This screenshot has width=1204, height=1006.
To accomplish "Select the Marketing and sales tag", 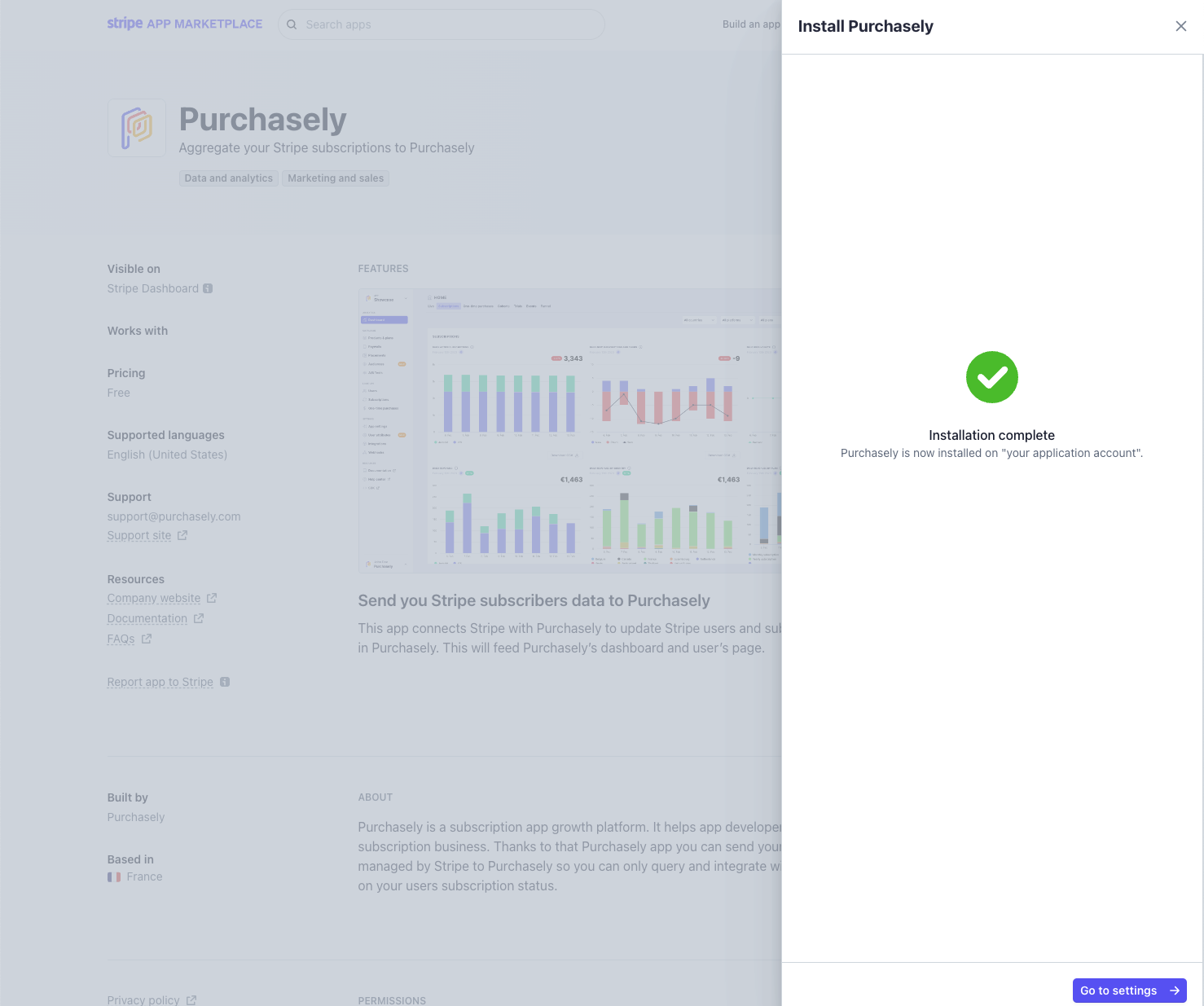I will (x=336, y=178).
